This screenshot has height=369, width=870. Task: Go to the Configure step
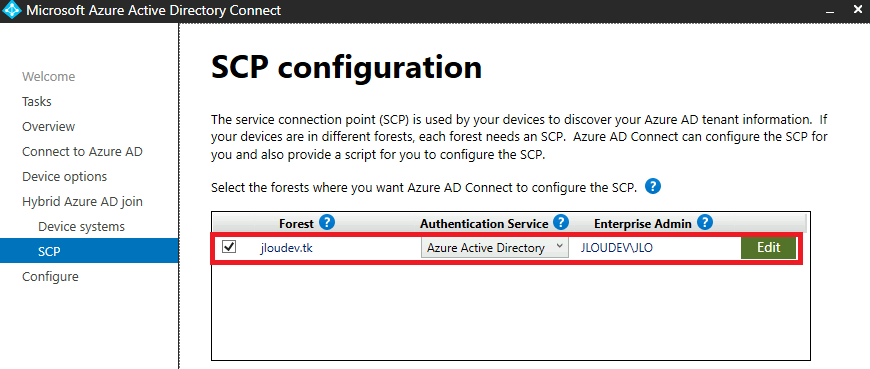point(50,276)
